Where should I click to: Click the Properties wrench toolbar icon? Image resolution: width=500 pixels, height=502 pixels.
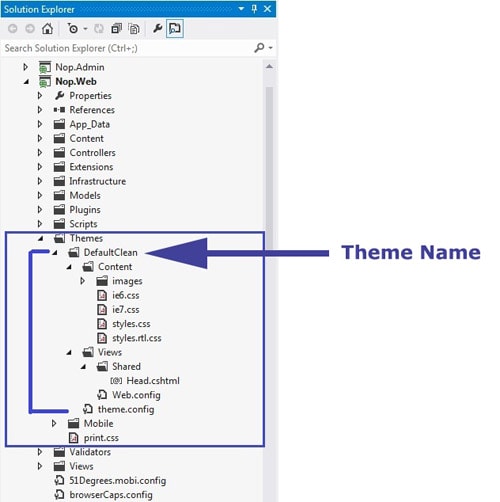[157, 28]
